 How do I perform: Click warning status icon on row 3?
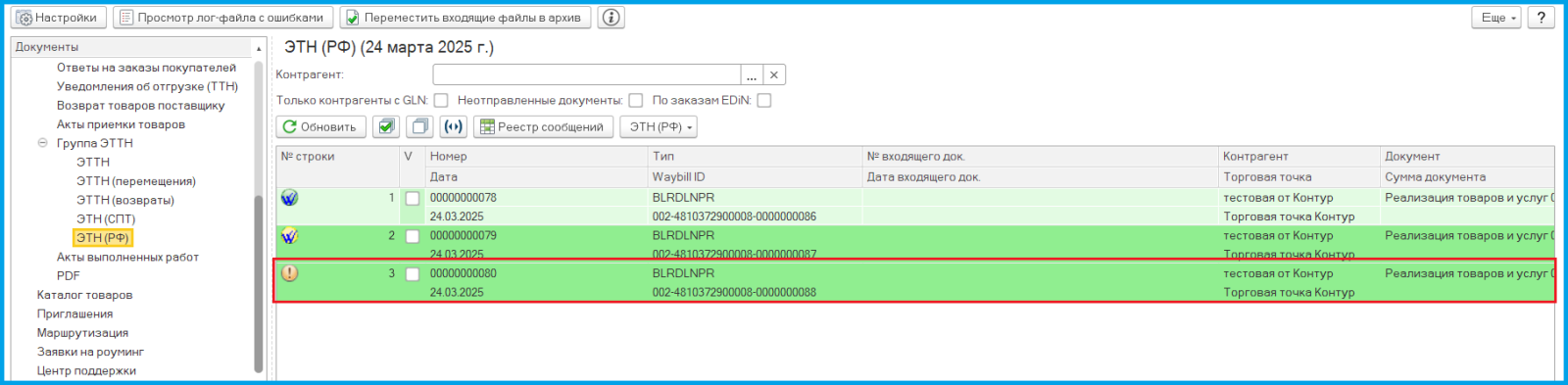289,273
